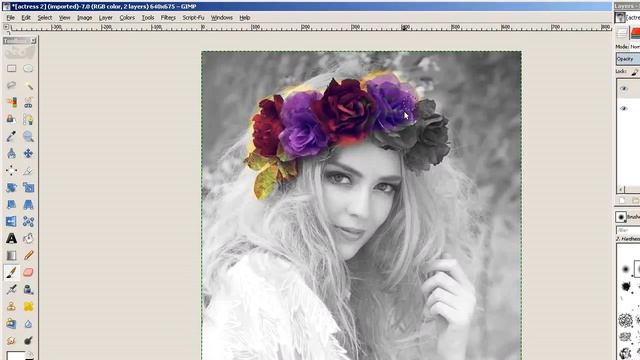Toggle the lock pixels brush icon
640x360 pixels.
point(635,72)
